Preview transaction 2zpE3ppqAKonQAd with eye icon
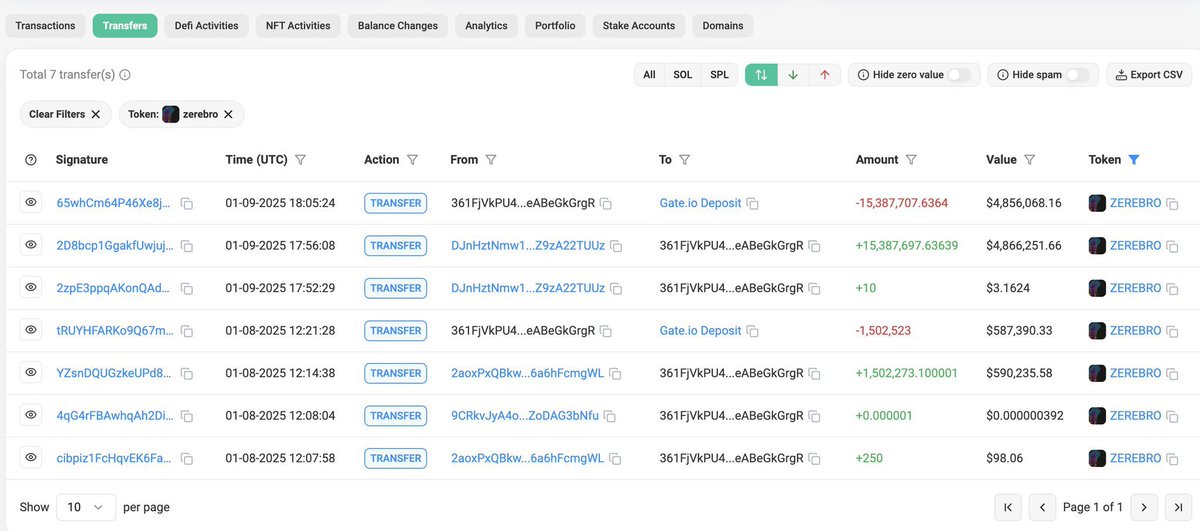The image size is (1200, 531). coord(31,287)
